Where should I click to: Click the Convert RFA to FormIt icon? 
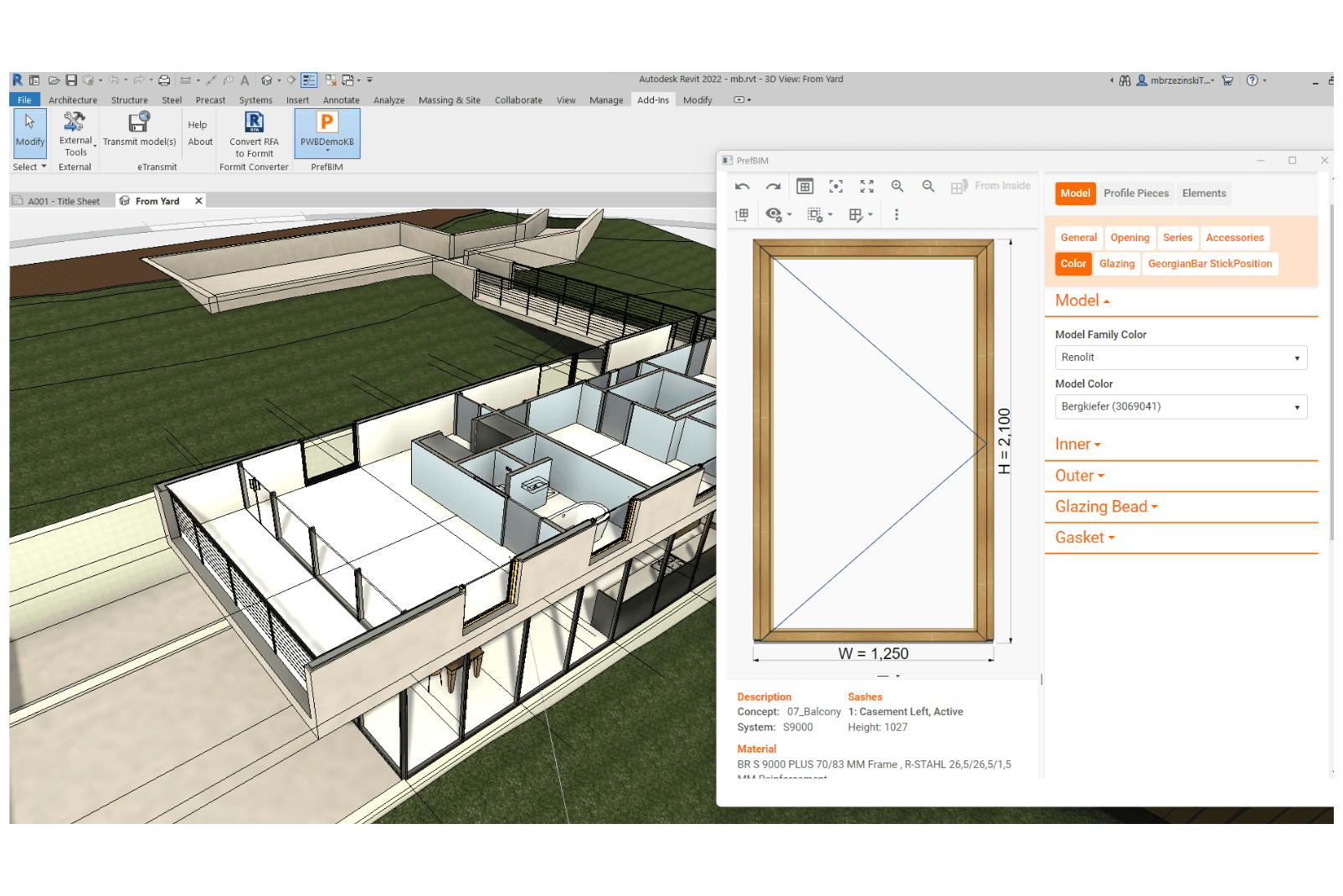tap(255, 122)
